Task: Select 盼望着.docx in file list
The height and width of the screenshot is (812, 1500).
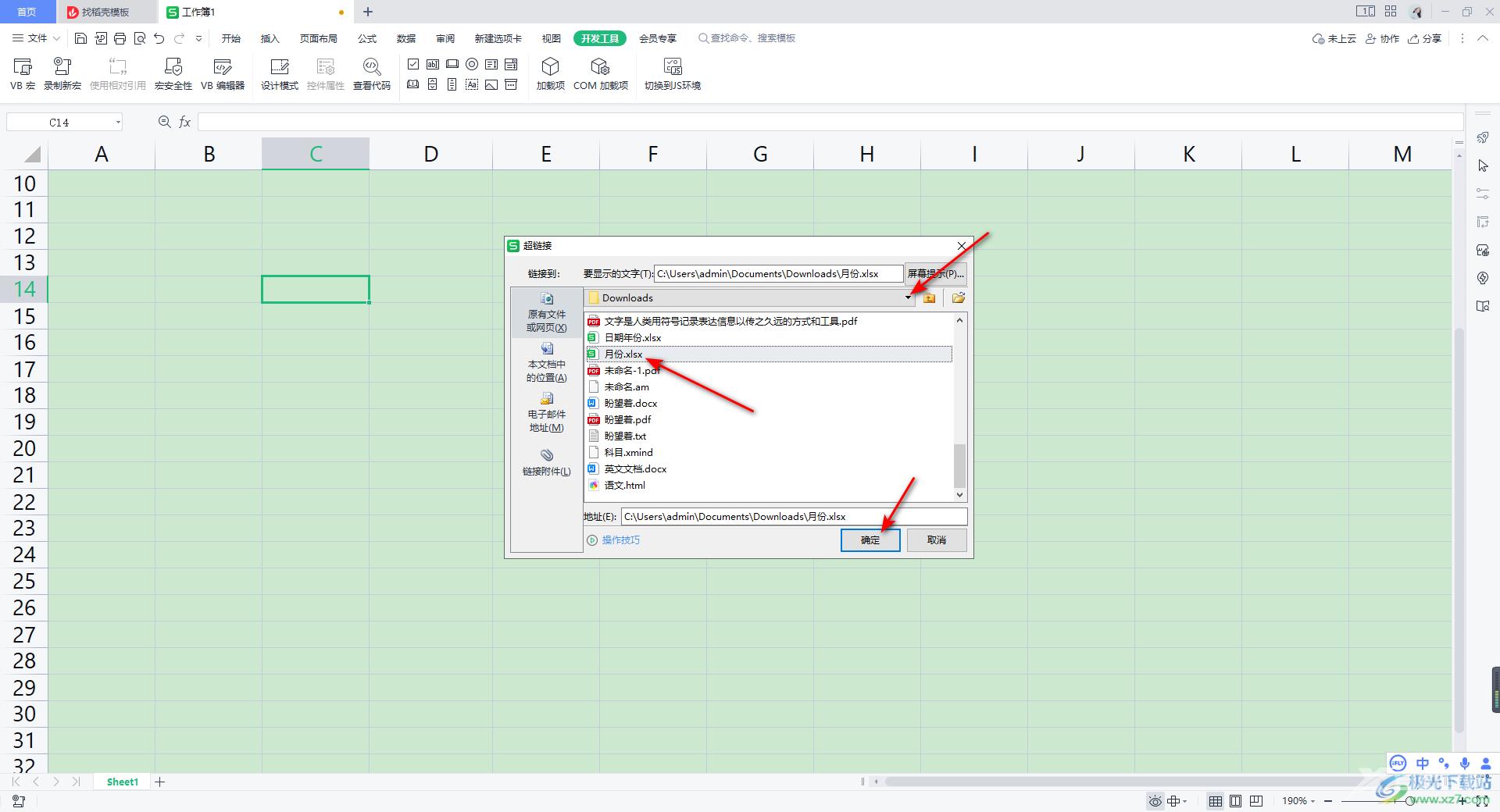Action: pyautogui.click(x=630, y=404)
